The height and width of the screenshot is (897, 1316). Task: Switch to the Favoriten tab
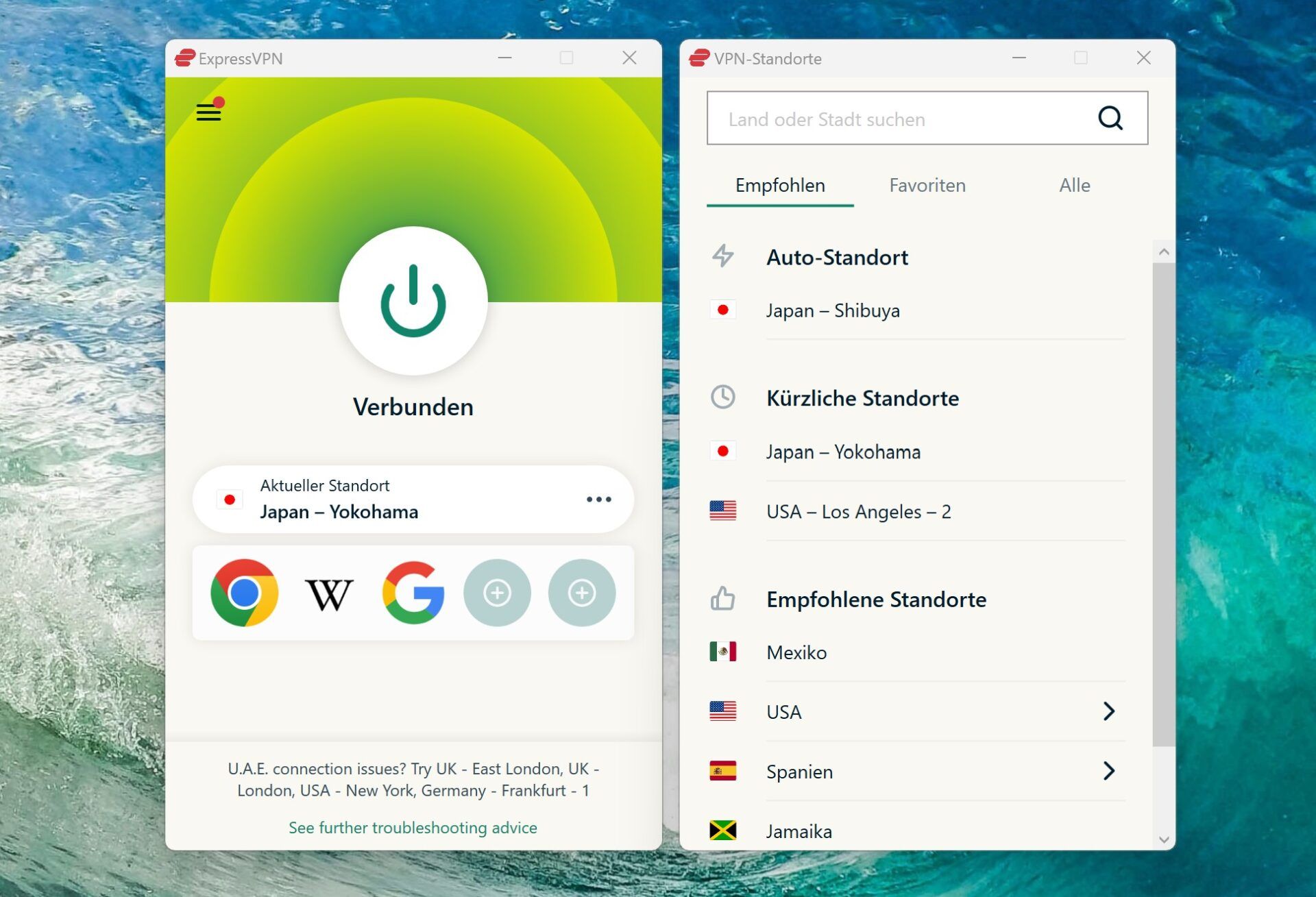tap(927, 185)
